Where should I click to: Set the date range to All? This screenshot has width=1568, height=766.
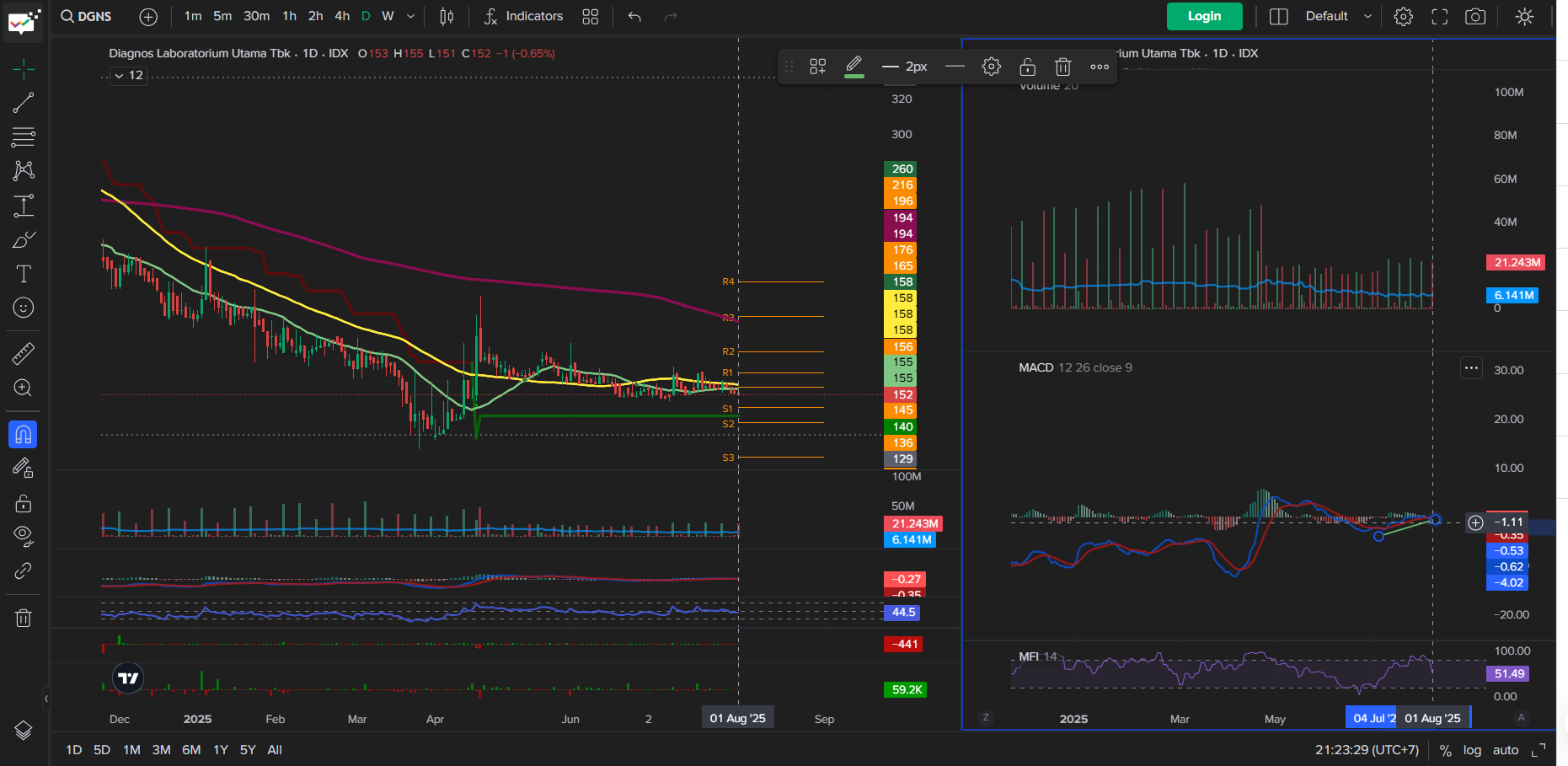(x=275, y=750)
